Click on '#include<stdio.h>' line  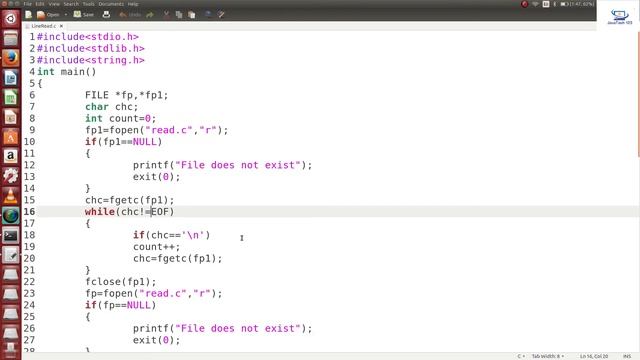(x=88, y=37)
